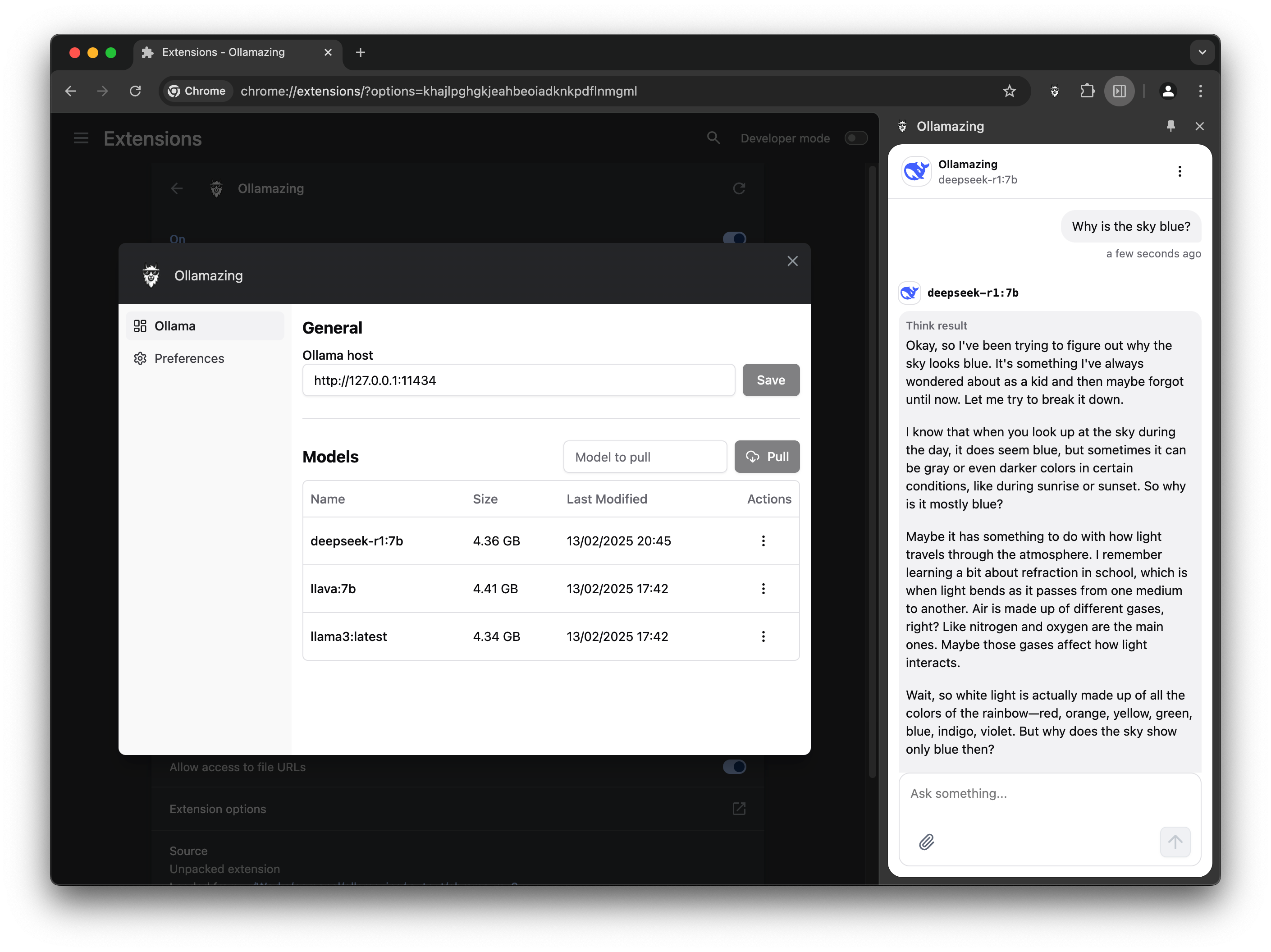This screenshot has height=952, width=1271.
Task: Expand the tab search chevron
Action: pos(1202,52)
